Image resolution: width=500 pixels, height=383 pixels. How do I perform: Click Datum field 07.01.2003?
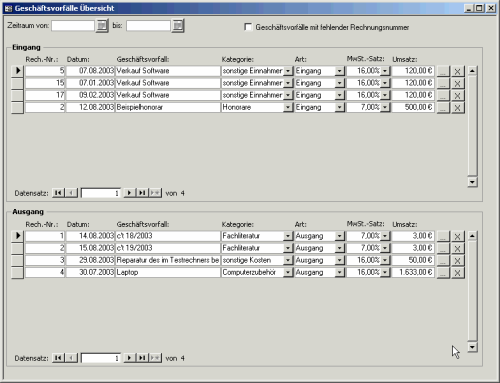coord(90,83)
